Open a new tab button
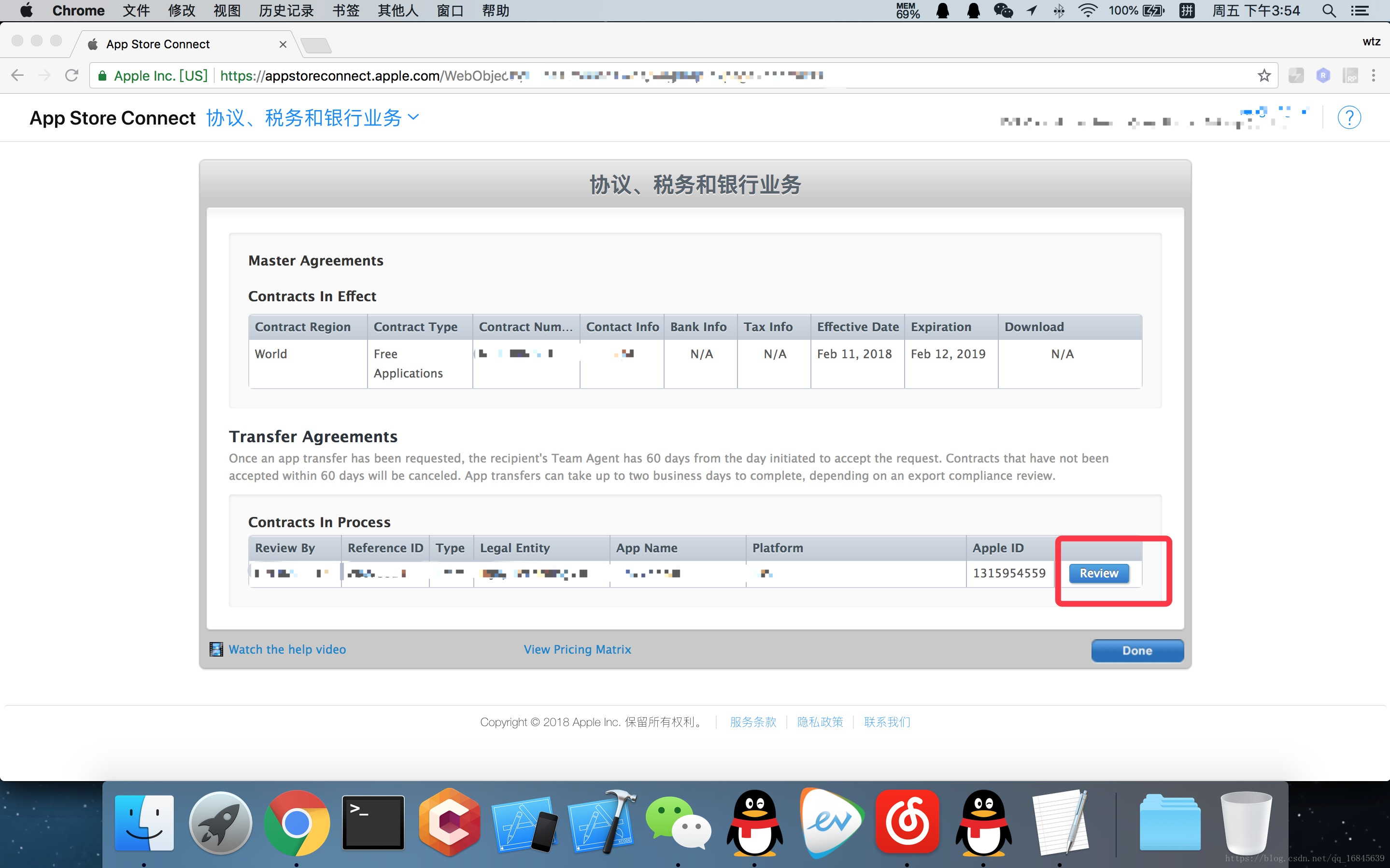This screenshot has width=1390, height=868. pos(316,45)
